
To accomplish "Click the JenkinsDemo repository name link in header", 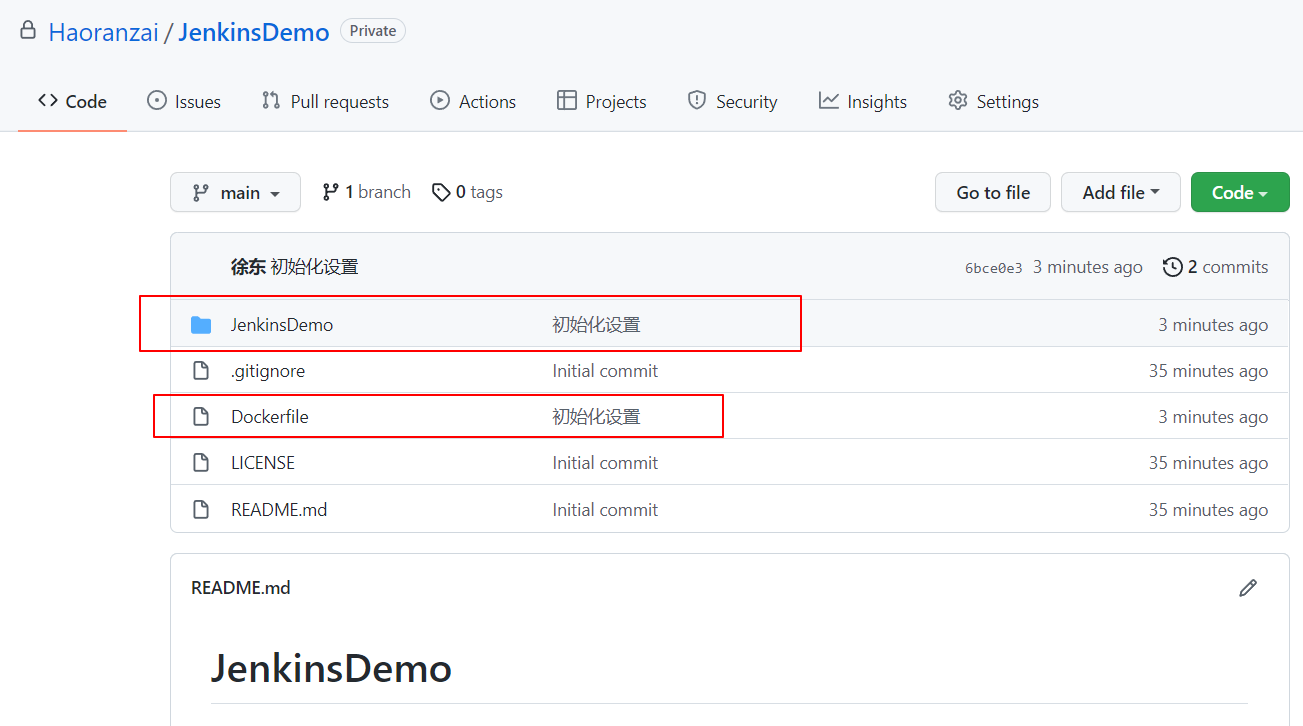I will pyautogui.click(x=254, y=32).
